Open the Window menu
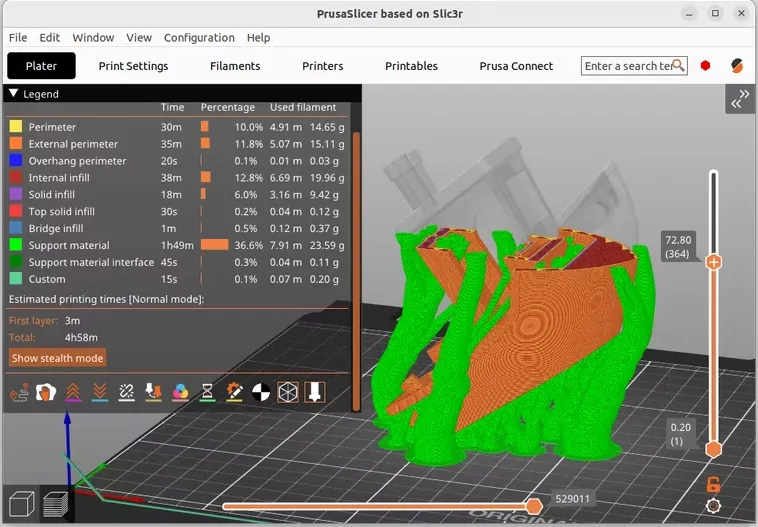 (93, 38)
